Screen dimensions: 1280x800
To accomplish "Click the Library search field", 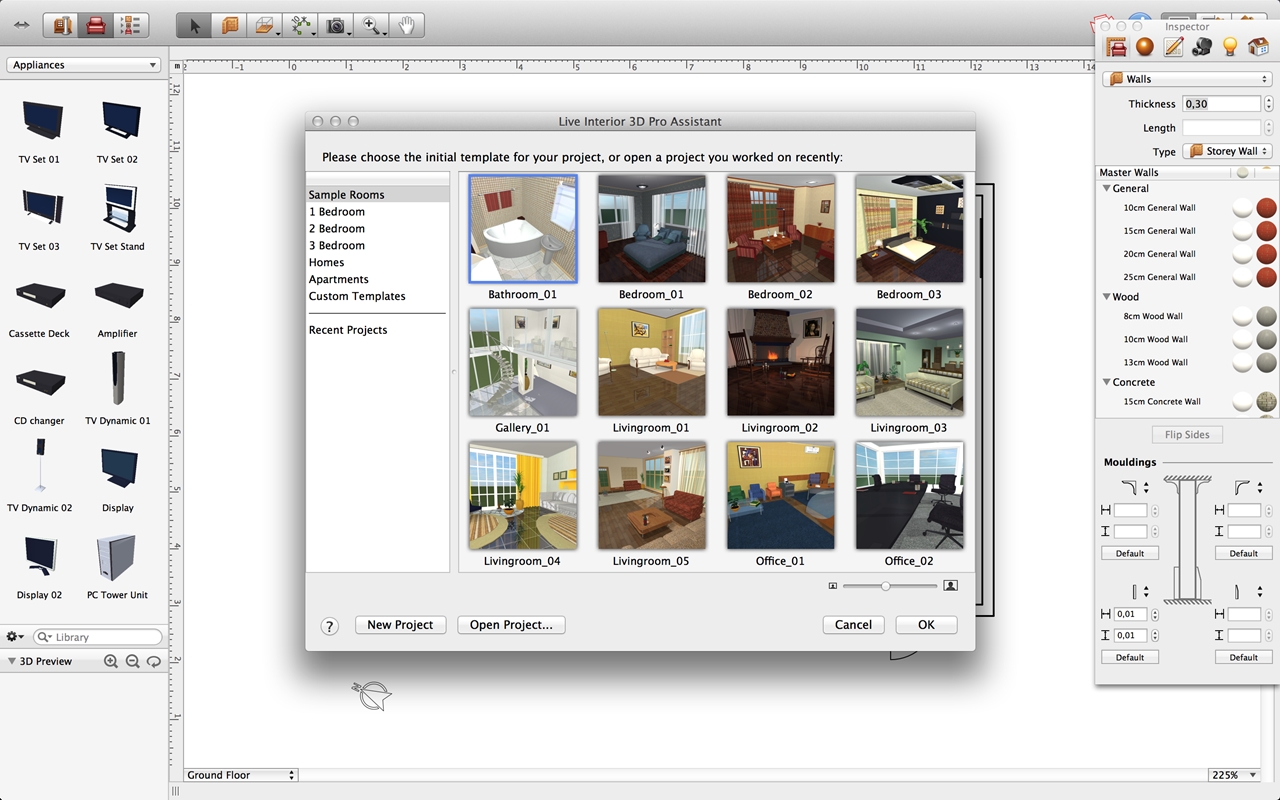I will tap(97, 637).
